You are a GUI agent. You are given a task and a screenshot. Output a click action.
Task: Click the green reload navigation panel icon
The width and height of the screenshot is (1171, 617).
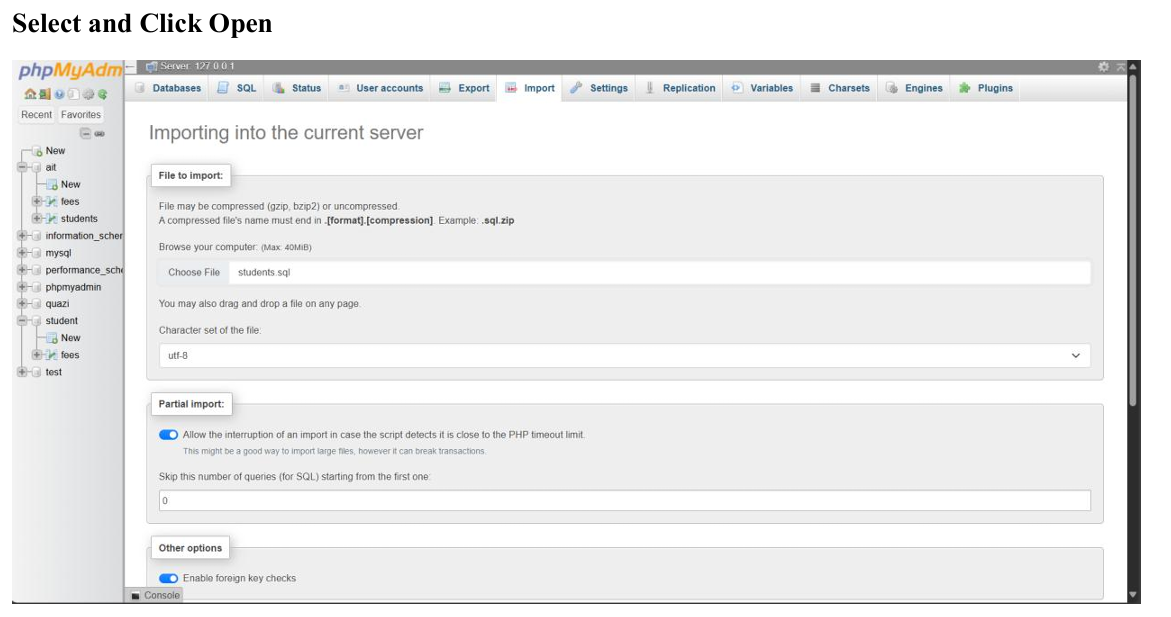click(102, 95)
